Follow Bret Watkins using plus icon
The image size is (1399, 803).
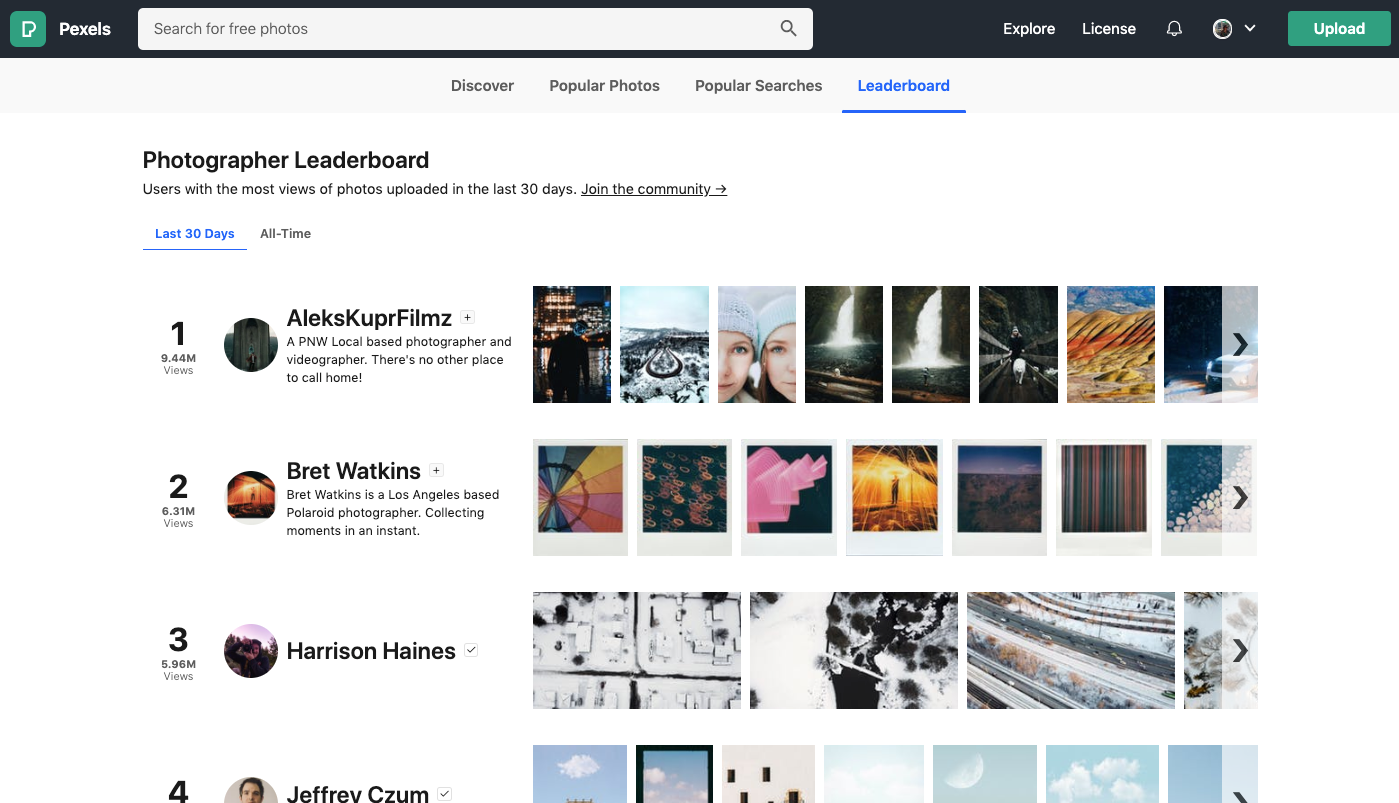pyautogui.click(x=436, y=470)
